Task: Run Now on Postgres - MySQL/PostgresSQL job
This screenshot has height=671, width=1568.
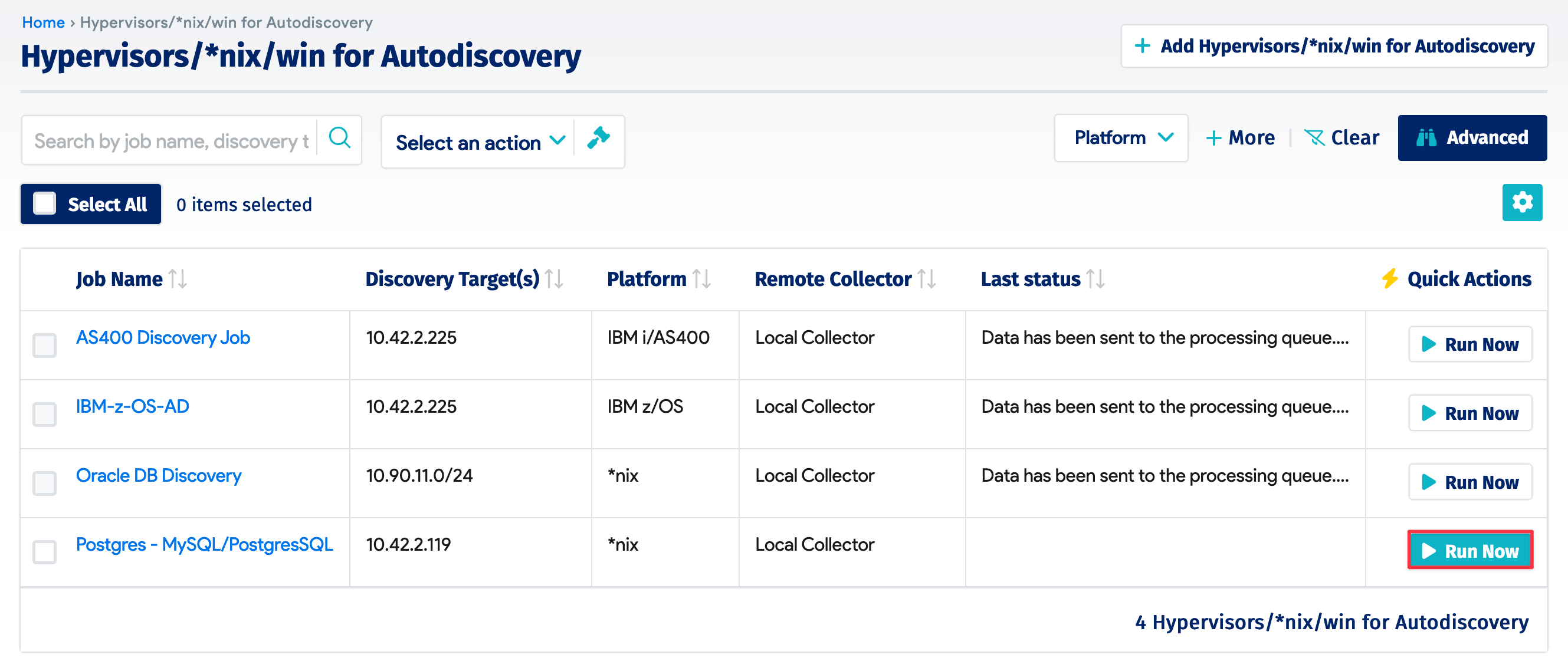Action: (1470, 551)
